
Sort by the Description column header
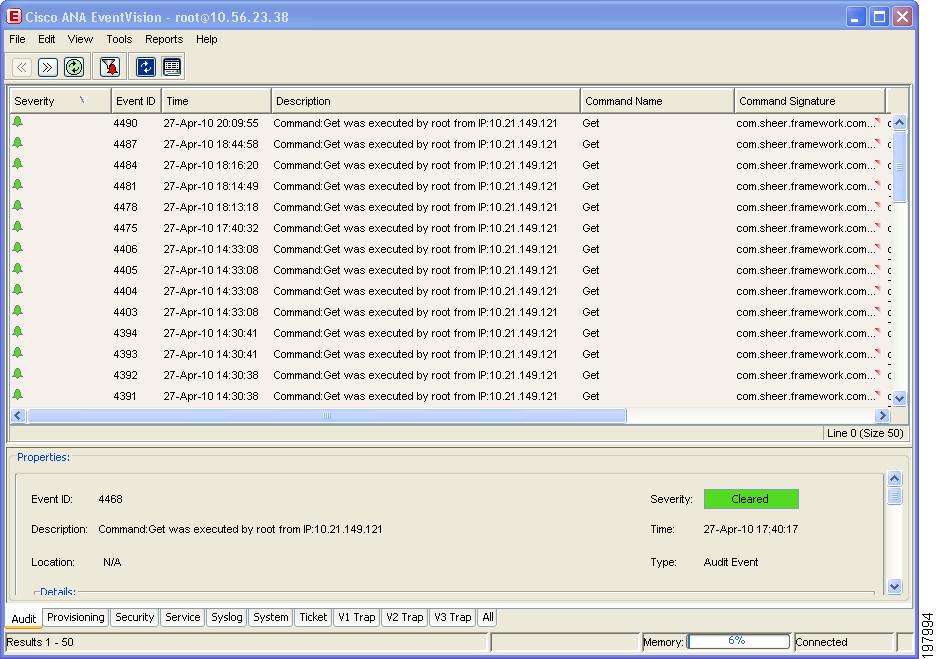[x=425, y=101]
